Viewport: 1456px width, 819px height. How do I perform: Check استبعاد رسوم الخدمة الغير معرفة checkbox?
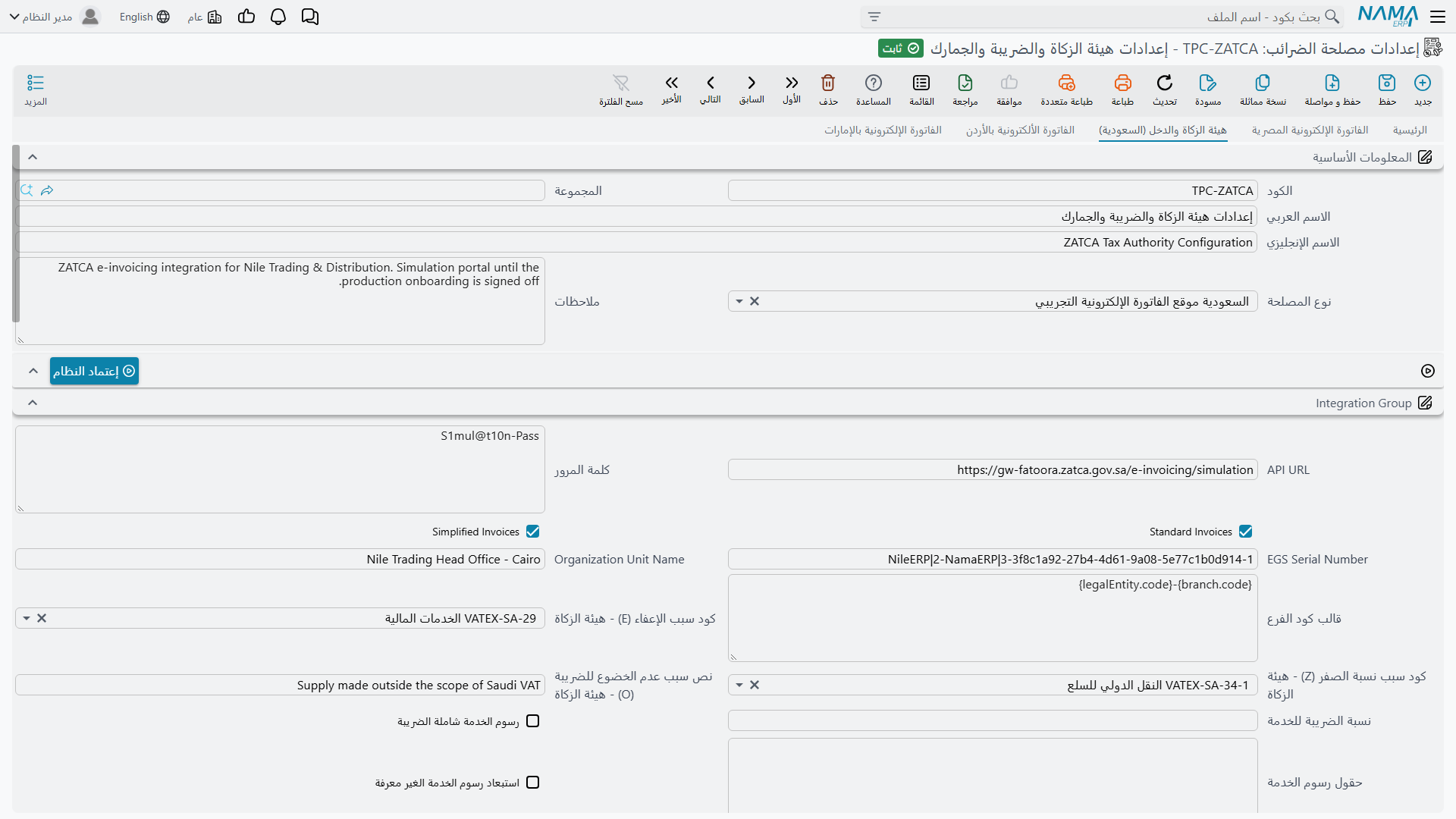[533, 783]
